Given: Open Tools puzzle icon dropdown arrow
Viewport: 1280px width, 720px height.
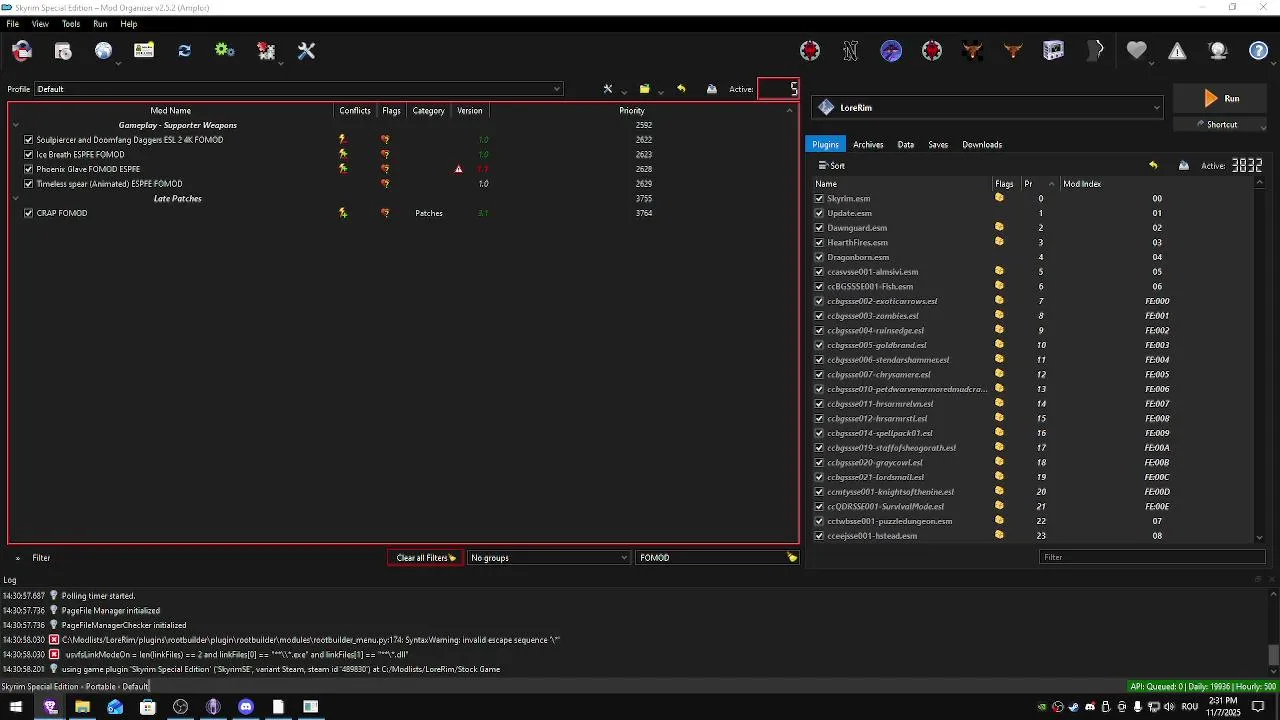Looking at the screenshot, I should 280,63.
